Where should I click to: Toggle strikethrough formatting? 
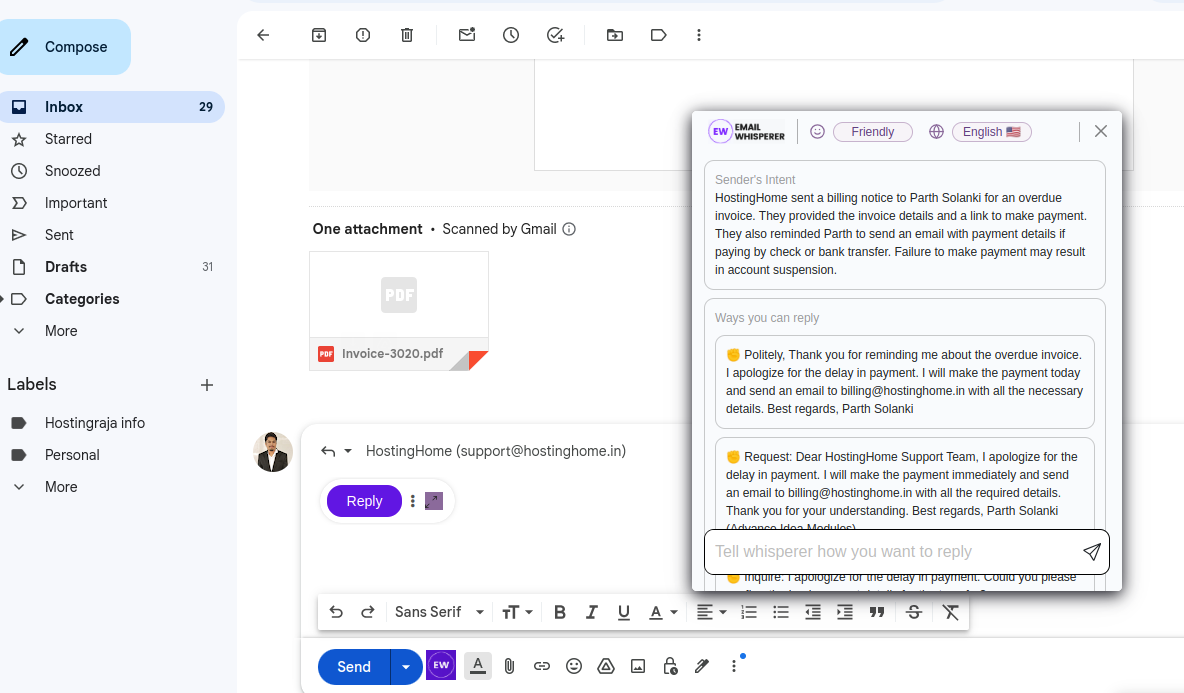pyautogui.click(x=913, y=612)
